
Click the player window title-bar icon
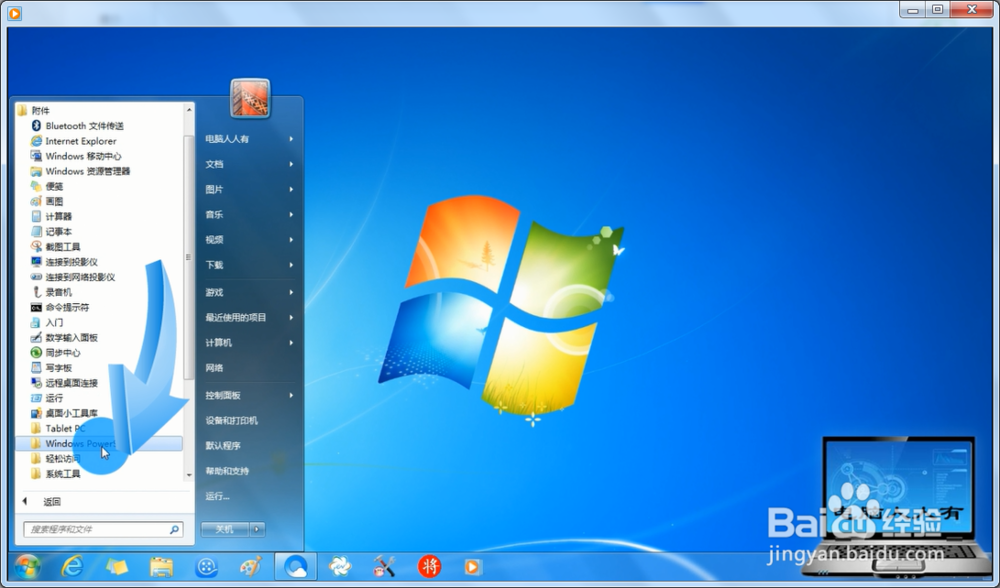[15, 13]
